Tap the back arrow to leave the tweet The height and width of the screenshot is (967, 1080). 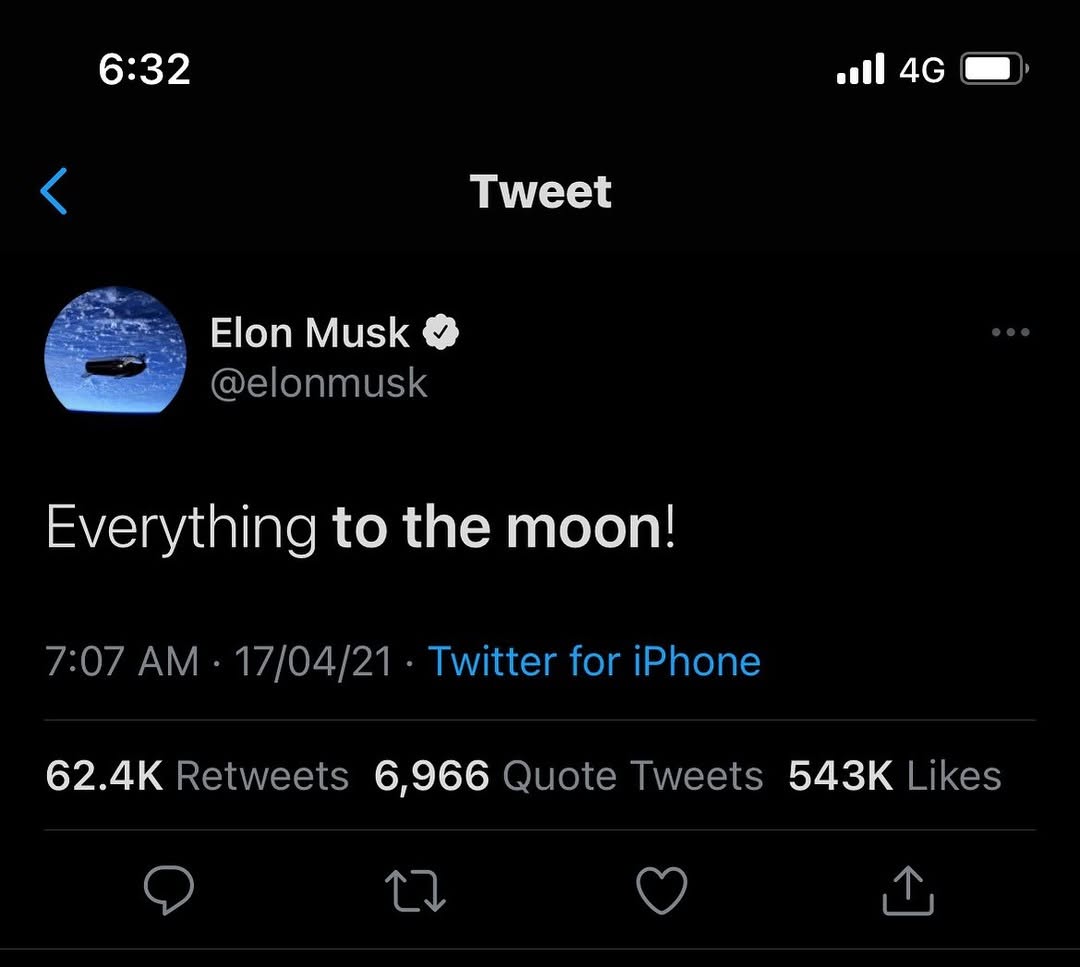coord(54,191)
